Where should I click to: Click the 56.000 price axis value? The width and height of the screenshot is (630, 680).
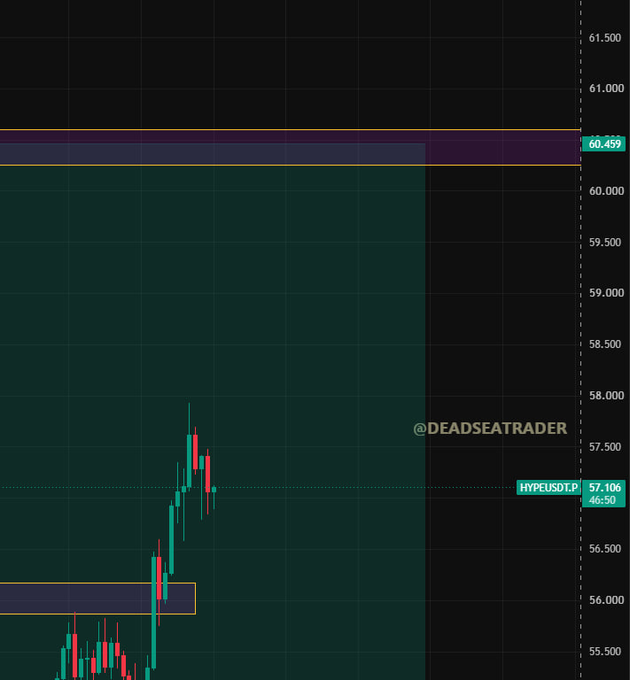(x=606, y=600)
